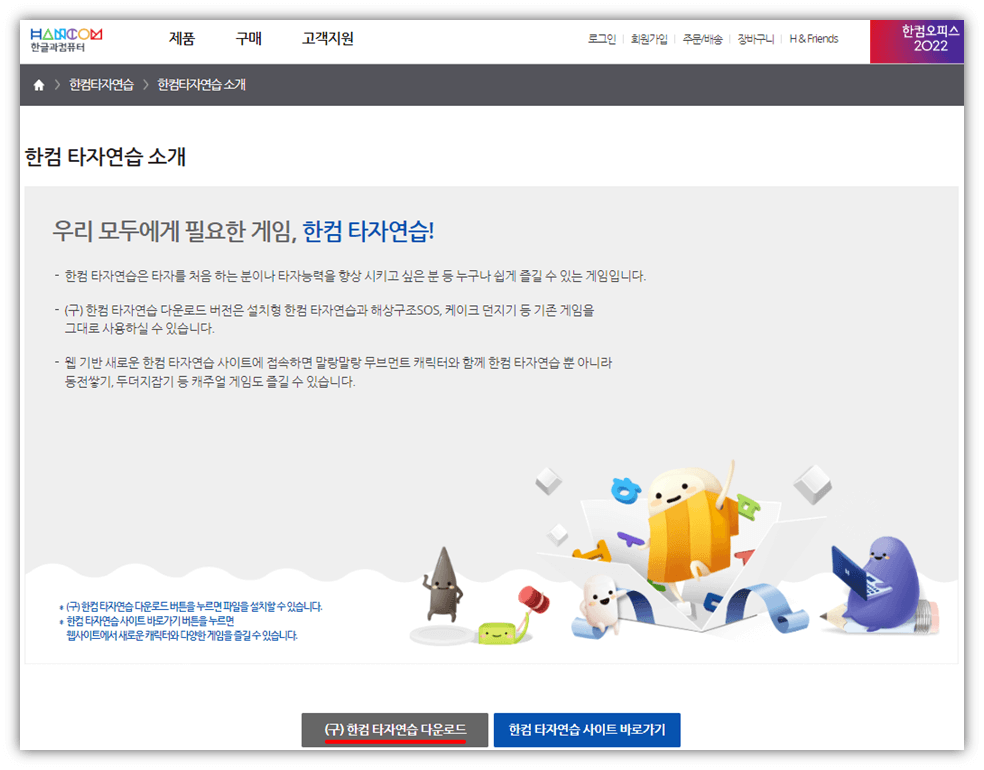Click the note about 사이트 바로가기 버튼
Image resolution: width=984 pixels, height=770 pixels.
click(x=179, y=628)
